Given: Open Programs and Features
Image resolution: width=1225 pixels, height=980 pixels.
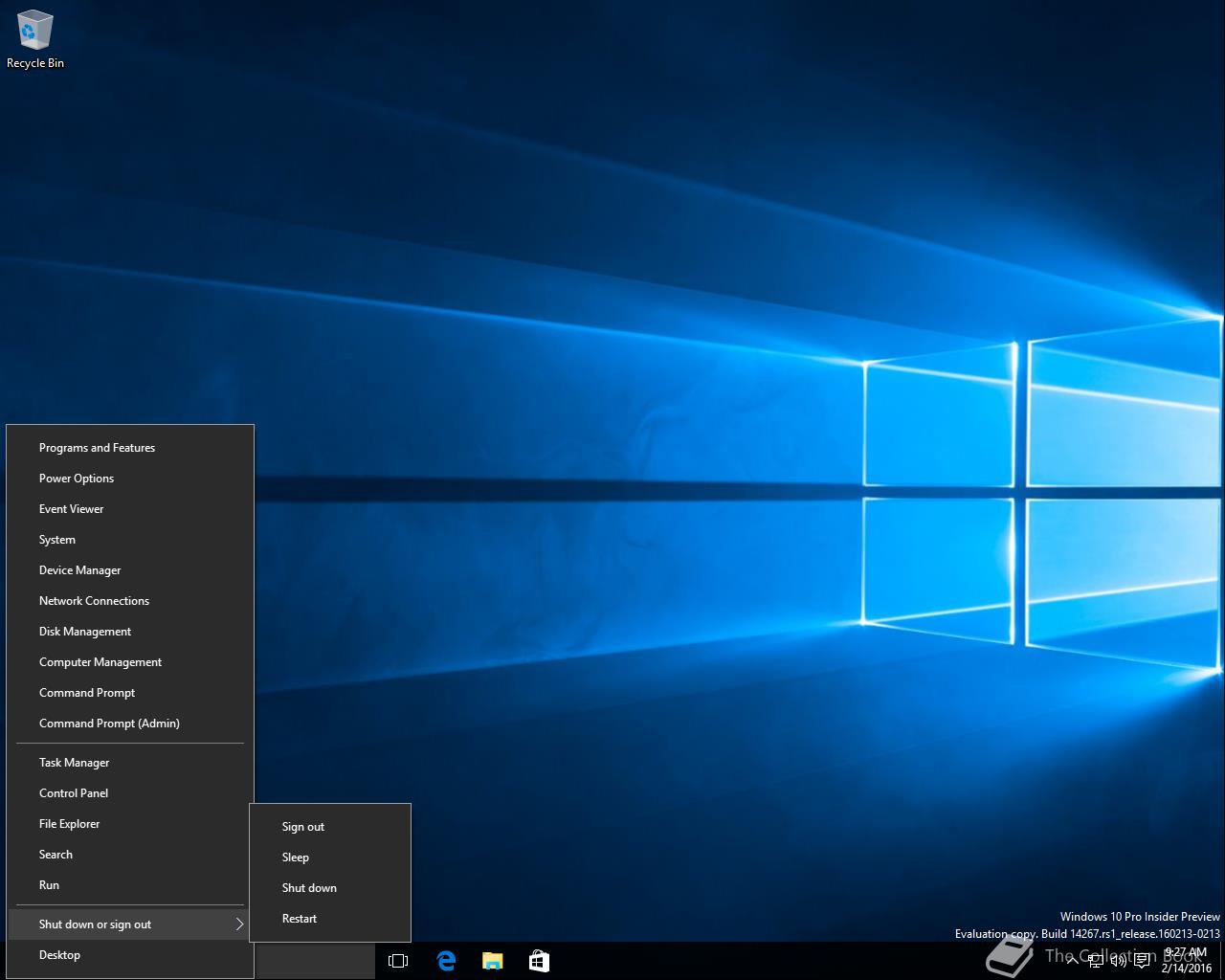Looking at the screenshot, I should click(130, 448).
